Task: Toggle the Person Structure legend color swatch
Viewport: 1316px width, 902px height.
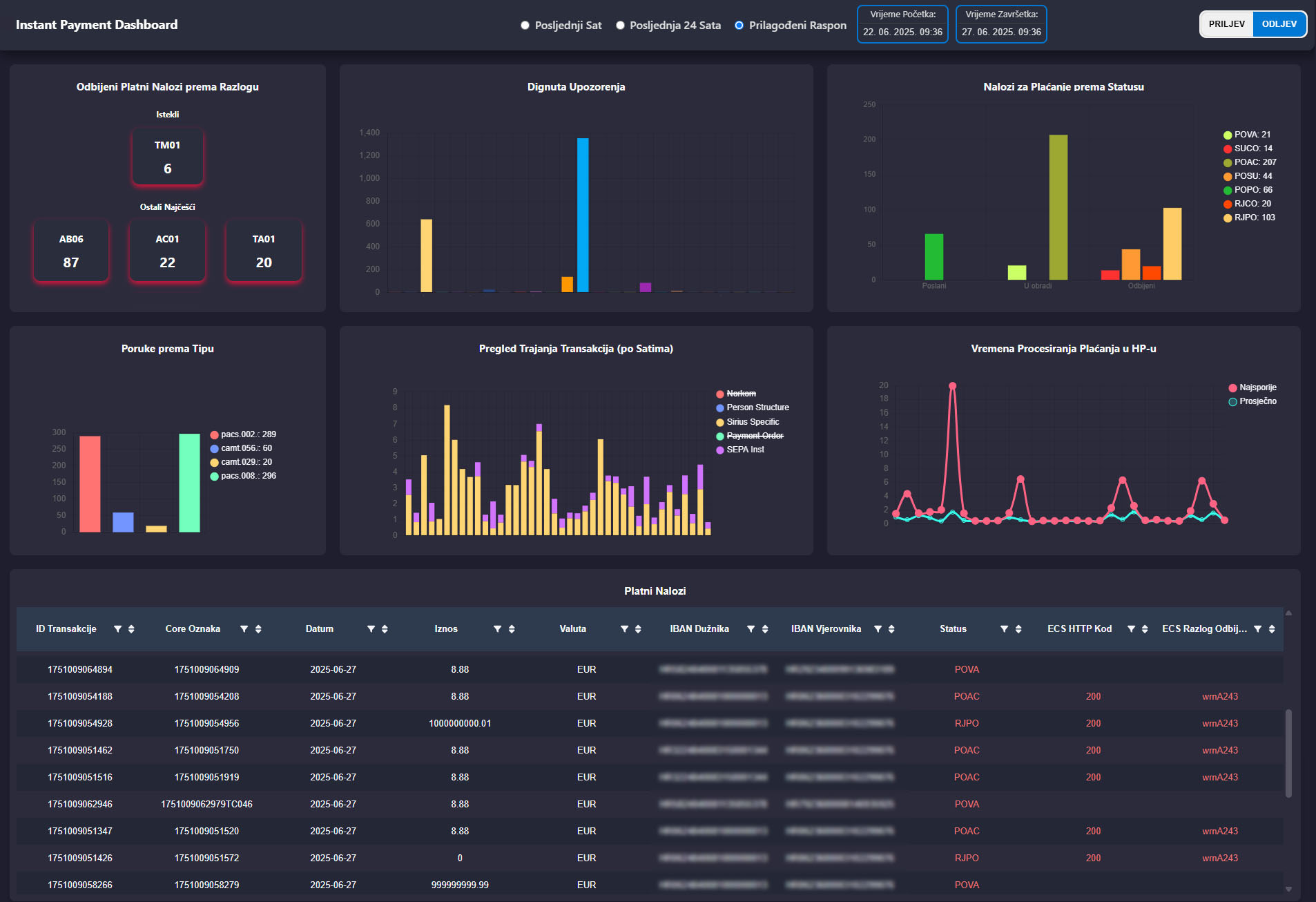Action: coord(720,408)
